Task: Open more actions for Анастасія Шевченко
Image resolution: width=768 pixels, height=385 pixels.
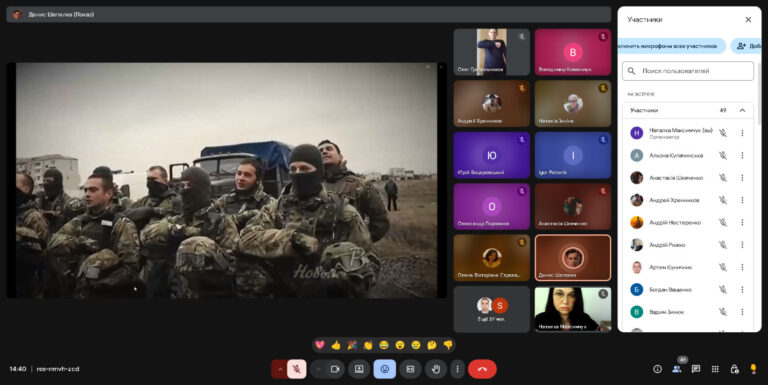Action: 742,178
